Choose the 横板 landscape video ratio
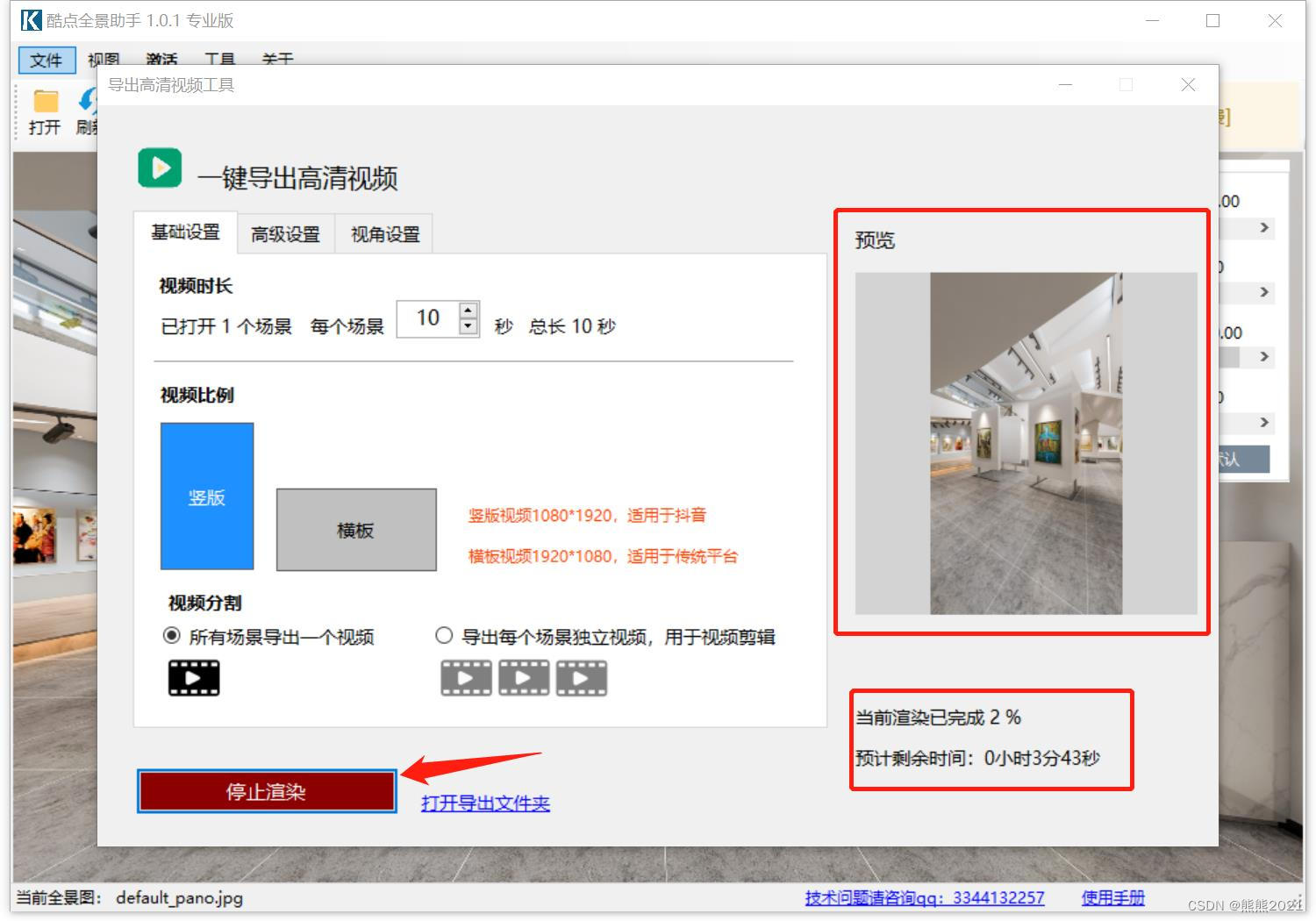Screen dimensions: 1316x921 (356, 530)
